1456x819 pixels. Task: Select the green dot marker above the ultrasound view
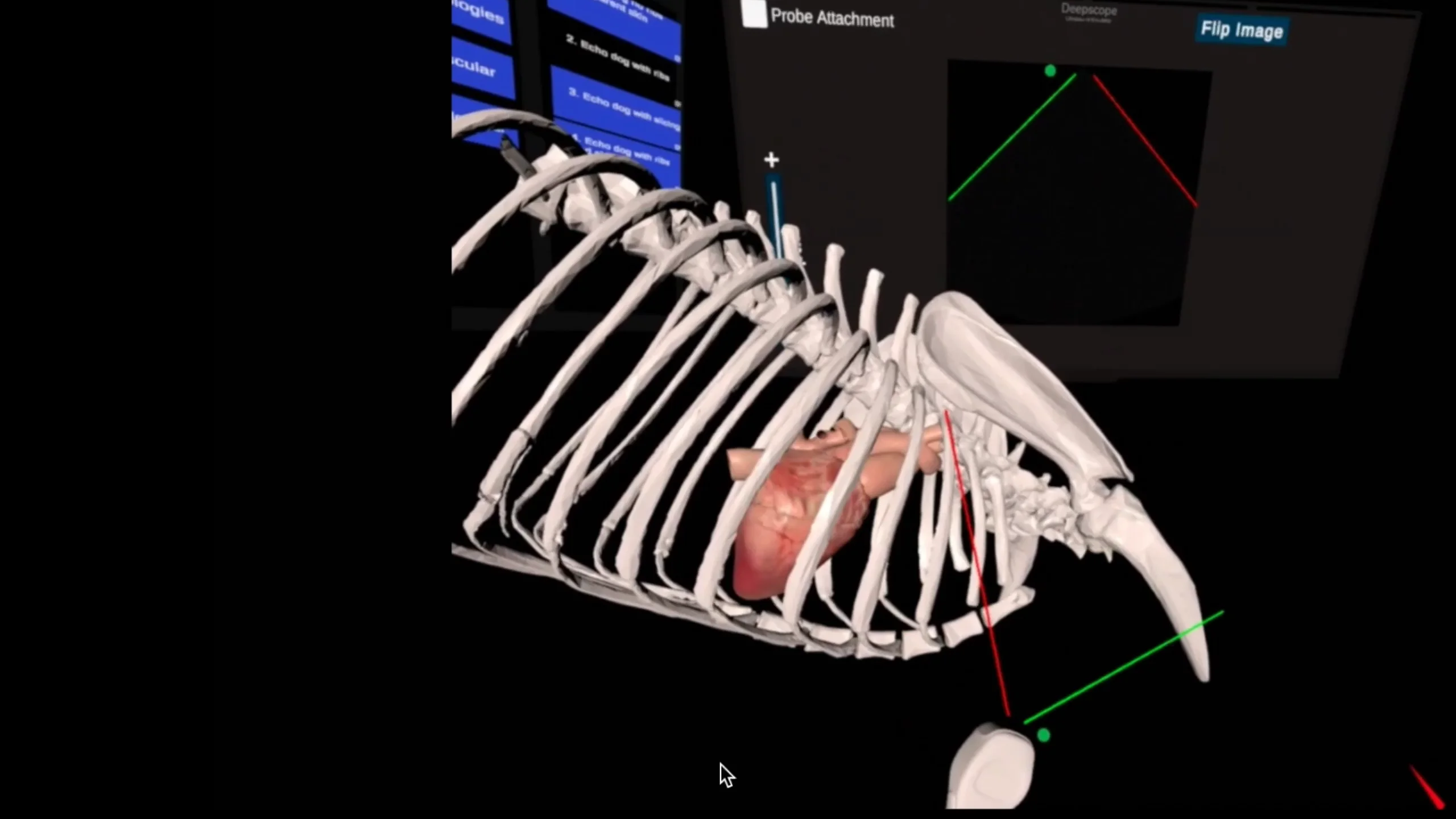pos(1050,71)
